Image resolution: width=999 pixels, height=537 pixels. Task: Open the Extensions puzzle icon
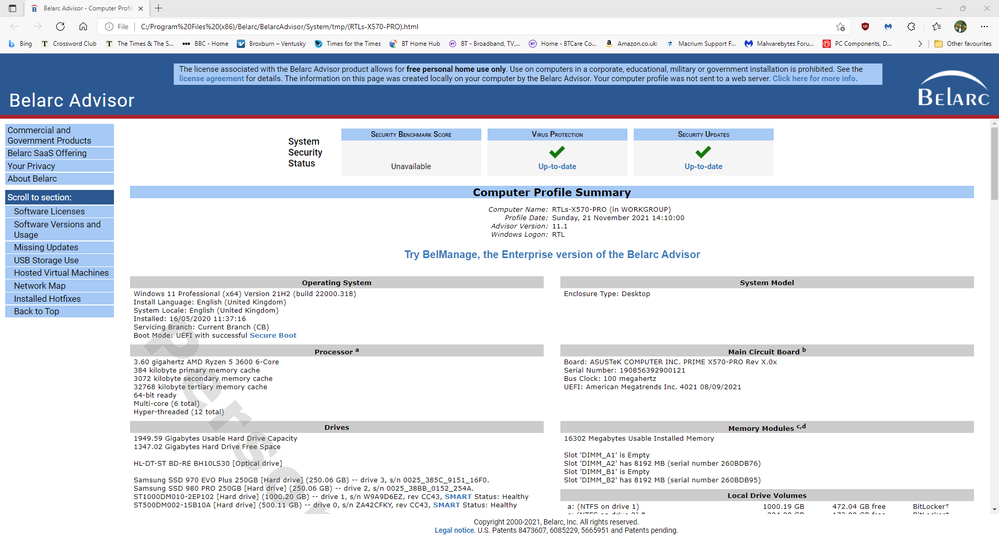coord(913,26)
